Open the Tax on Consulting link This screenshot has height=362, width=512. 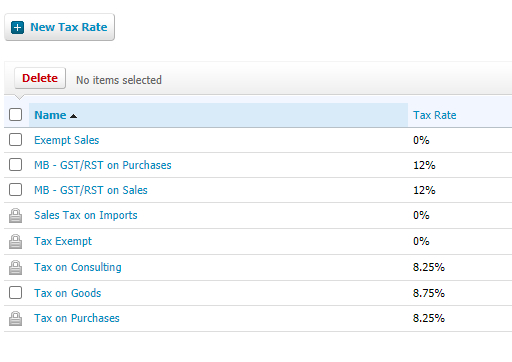coord(78,267)
